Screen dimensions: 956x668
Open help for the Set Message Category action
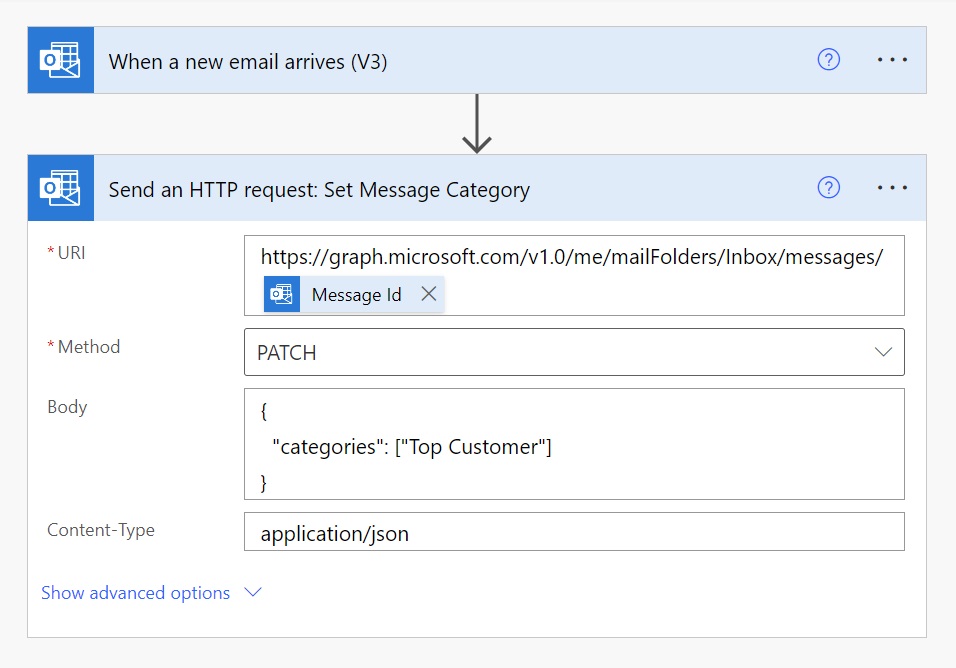pos(828,187)
